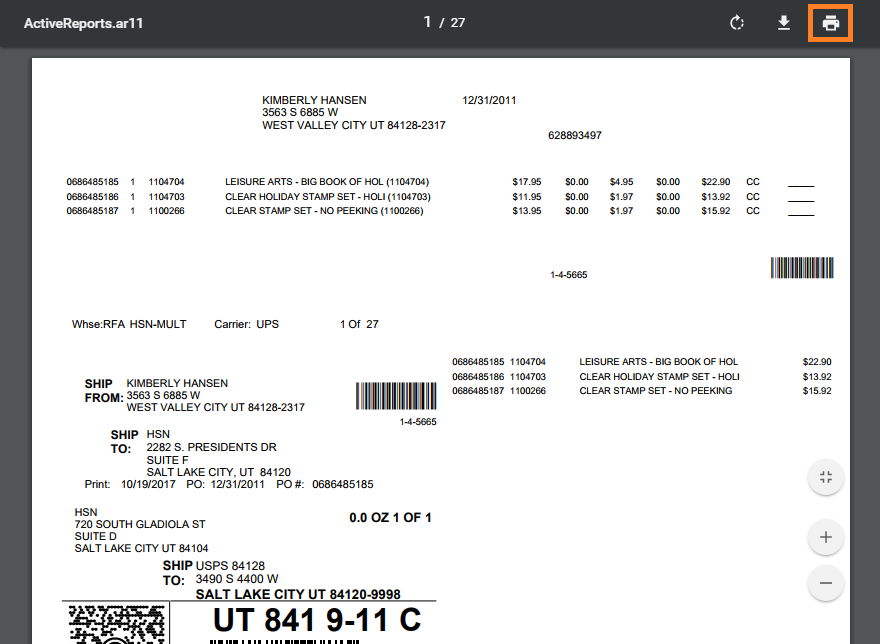The height and width of the screenshot is (644, 880).
Task: Click the barcode at upper right of page
Action: [x=802, y=268]
